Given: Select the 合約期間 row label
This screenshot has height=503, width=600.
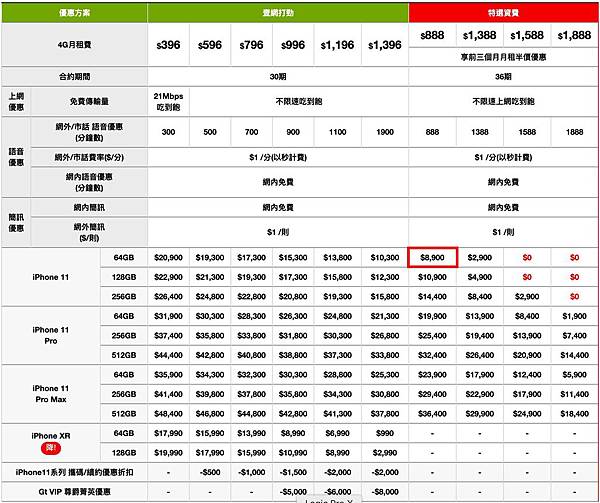Looking at the screenshot, I should [74, 77].
